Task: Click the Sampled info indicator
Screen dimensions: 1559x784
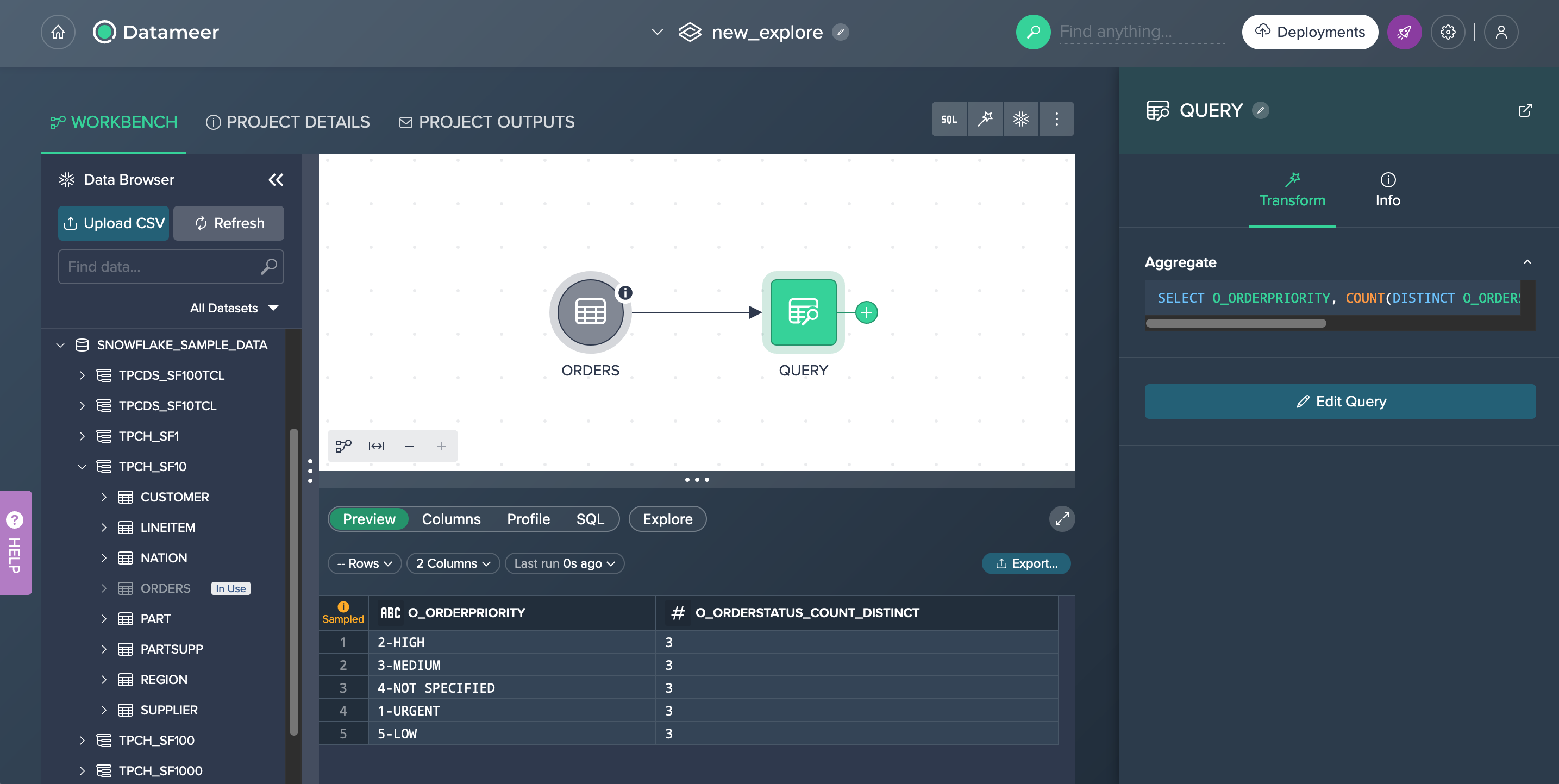Action: (x=343, y=612)
